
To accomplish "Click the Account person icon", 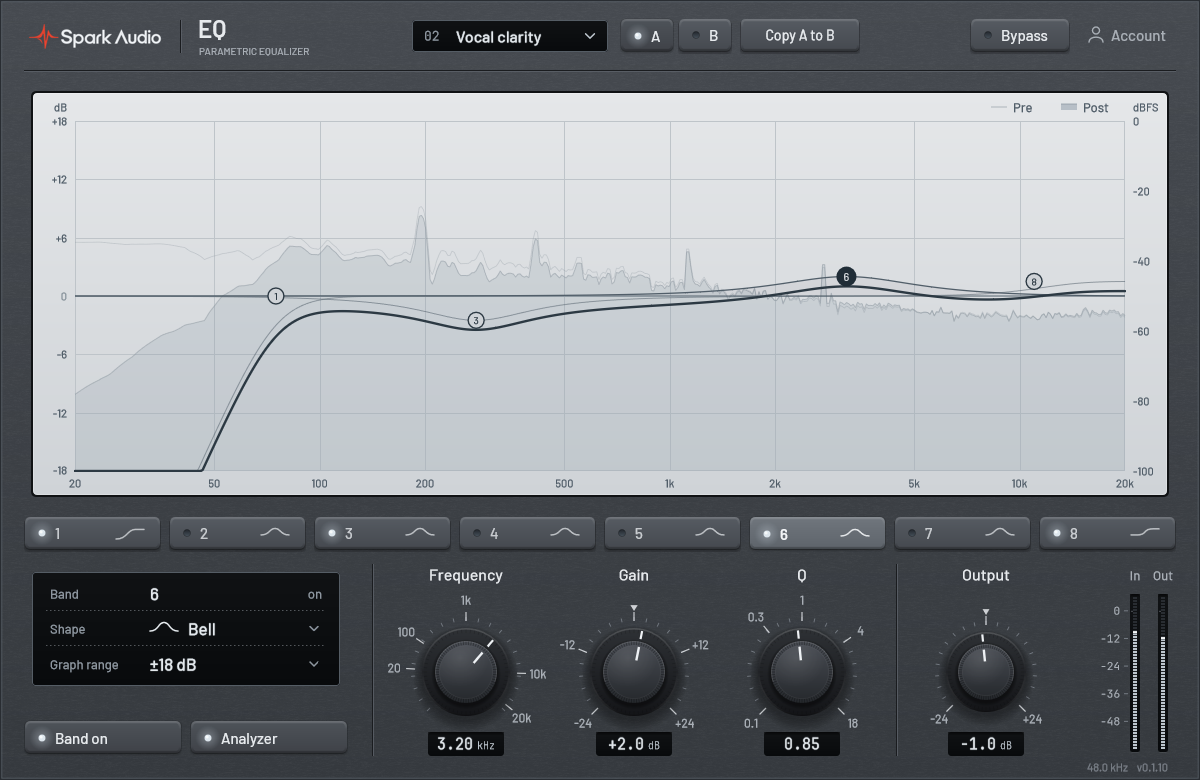I will pos(1095,35).
